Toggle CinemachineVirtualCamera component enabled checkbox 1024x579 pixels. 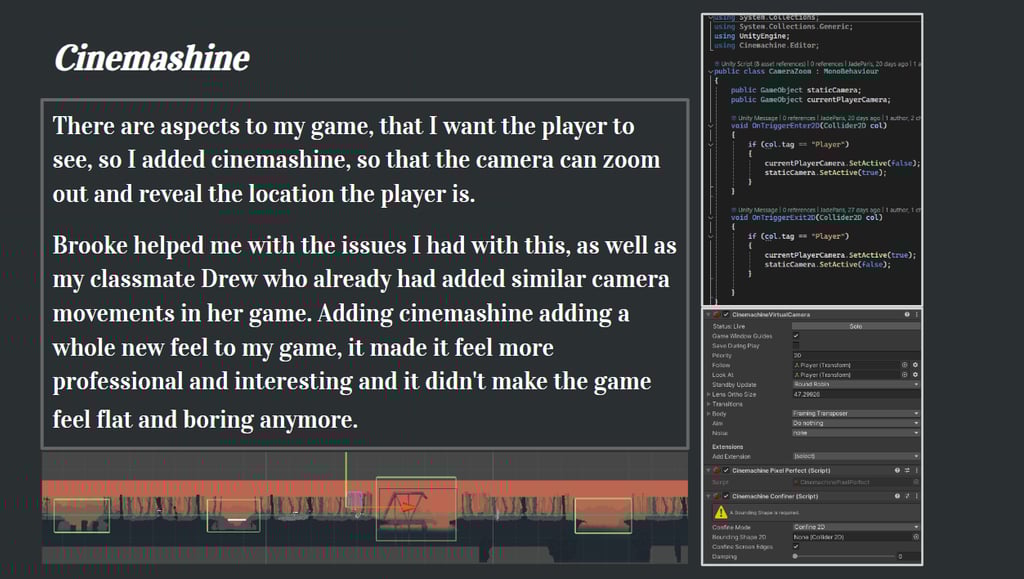(726, 315)
